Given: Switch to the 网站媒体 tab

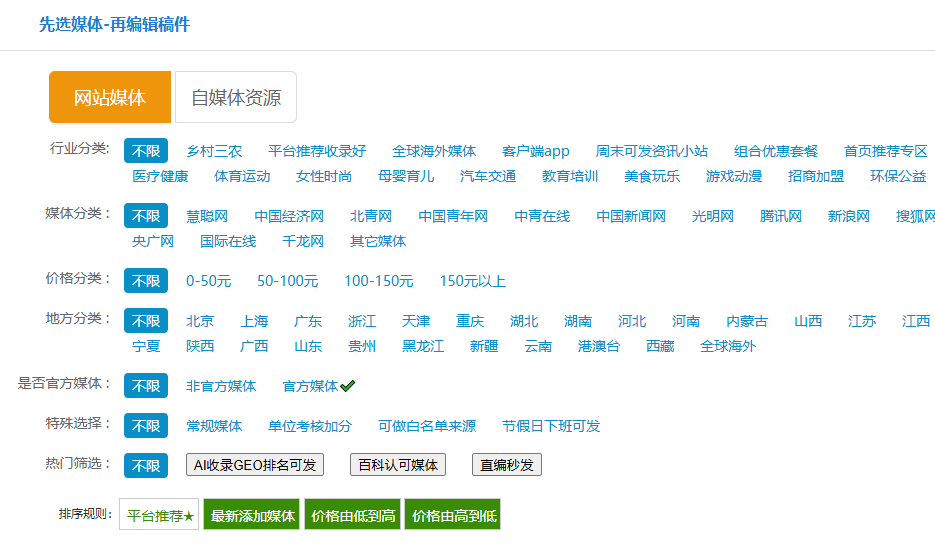Looking at the screenshot, I should pyautogui.click(x=110, y=97).
